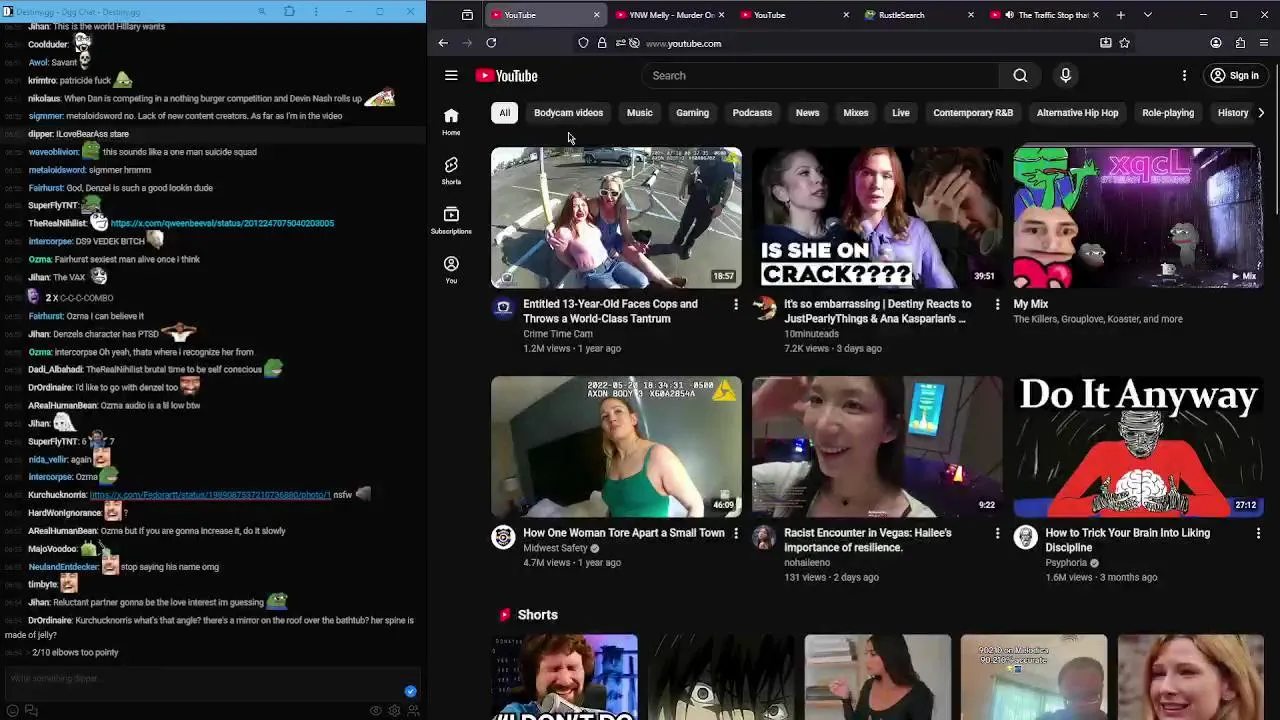The image size is (1280, 720).
Task: Open the You section in sidebar
Action: tap(451, 269)
